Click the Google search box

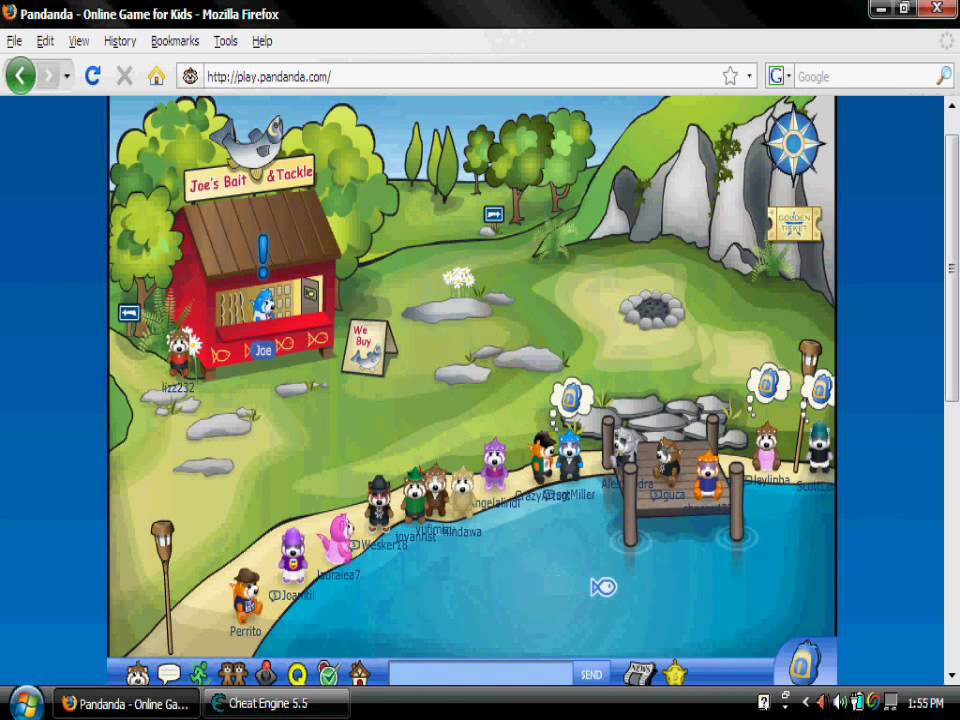864,77
